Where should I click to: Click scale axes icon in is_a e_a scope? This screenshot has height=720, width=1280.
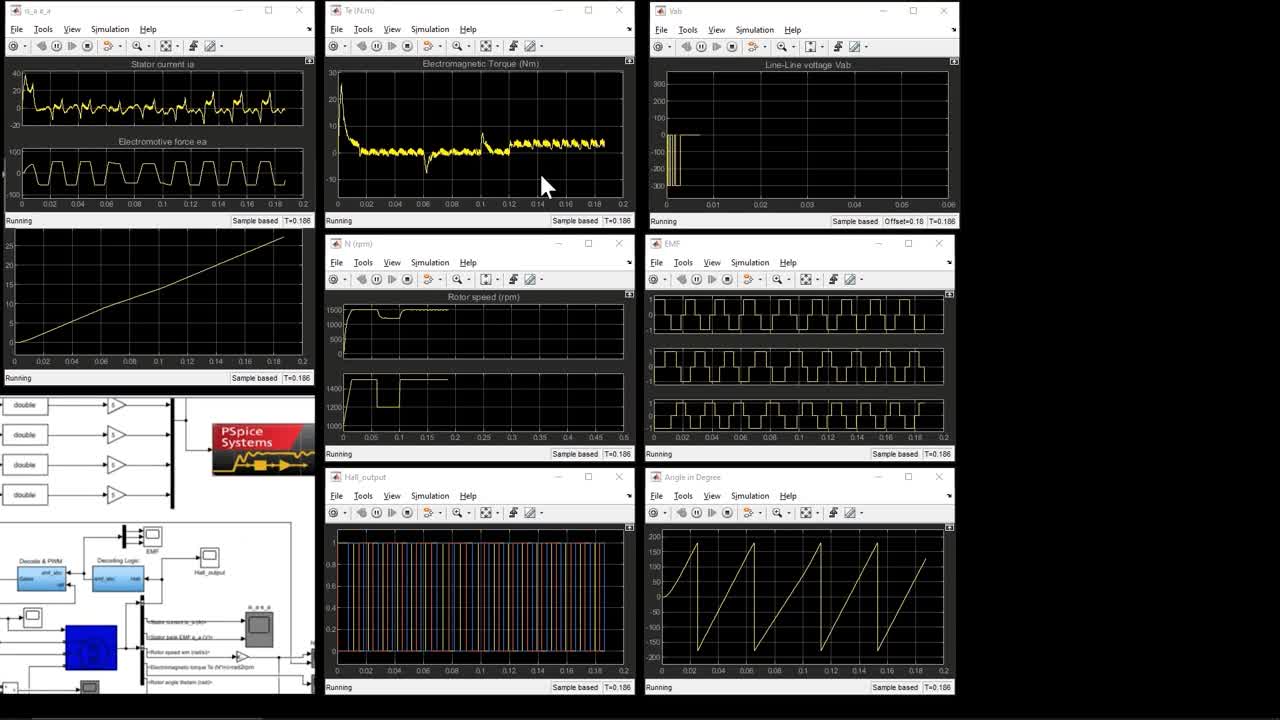(x=165, y=46)
